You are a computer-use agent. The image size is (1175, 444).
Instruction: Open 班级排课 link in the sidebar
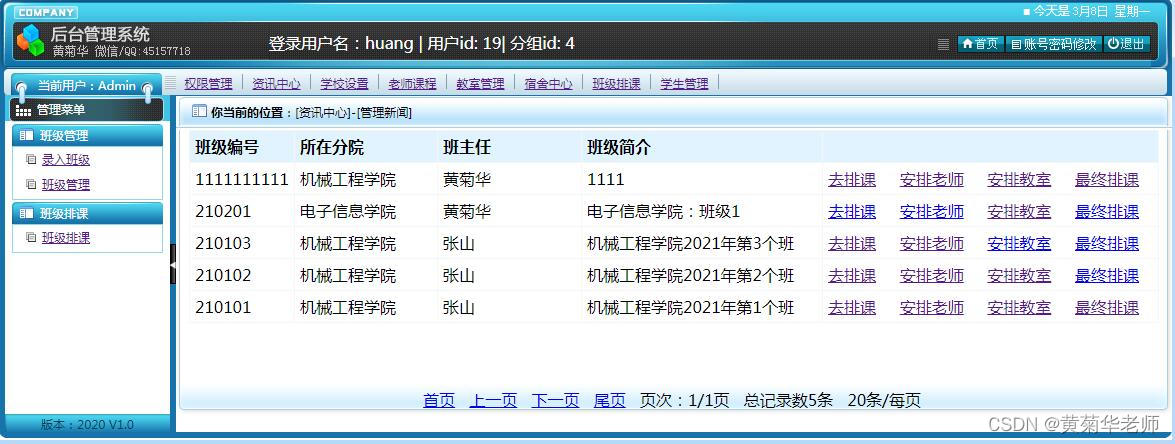click(66, 238)
